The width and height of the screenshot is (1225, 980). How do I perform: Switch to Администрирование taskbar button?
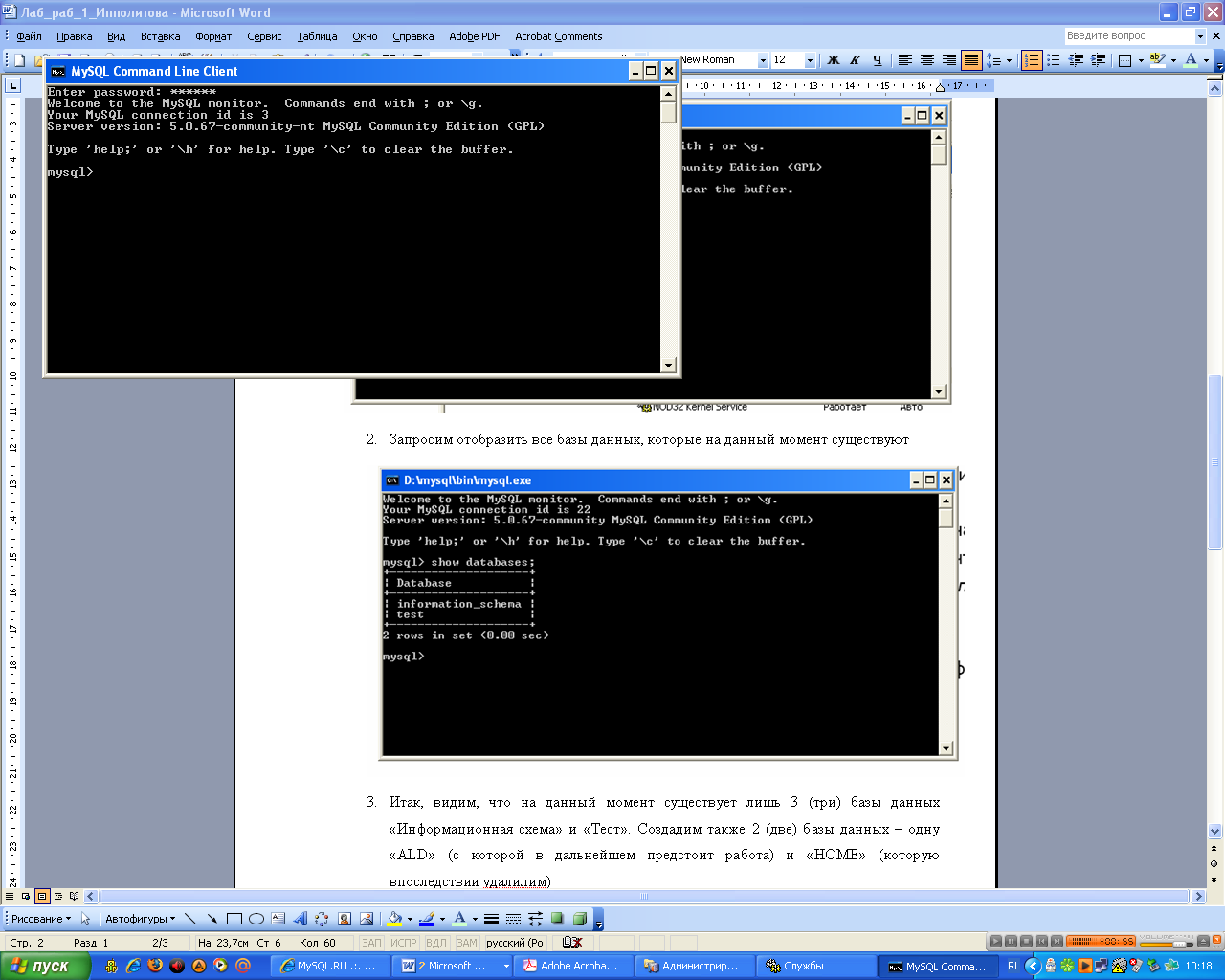pos(693,966)
